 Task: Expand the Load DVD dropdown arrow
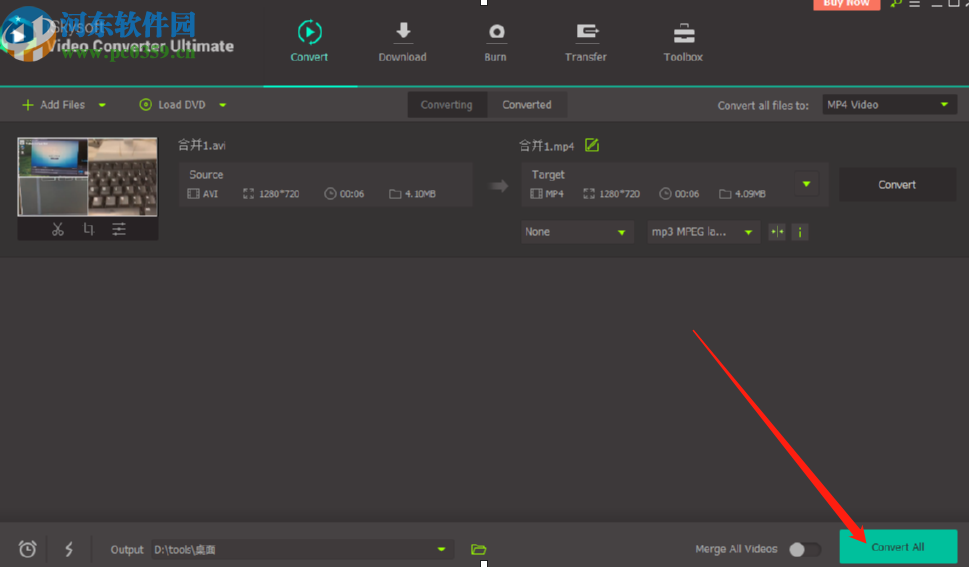point(222,105)
